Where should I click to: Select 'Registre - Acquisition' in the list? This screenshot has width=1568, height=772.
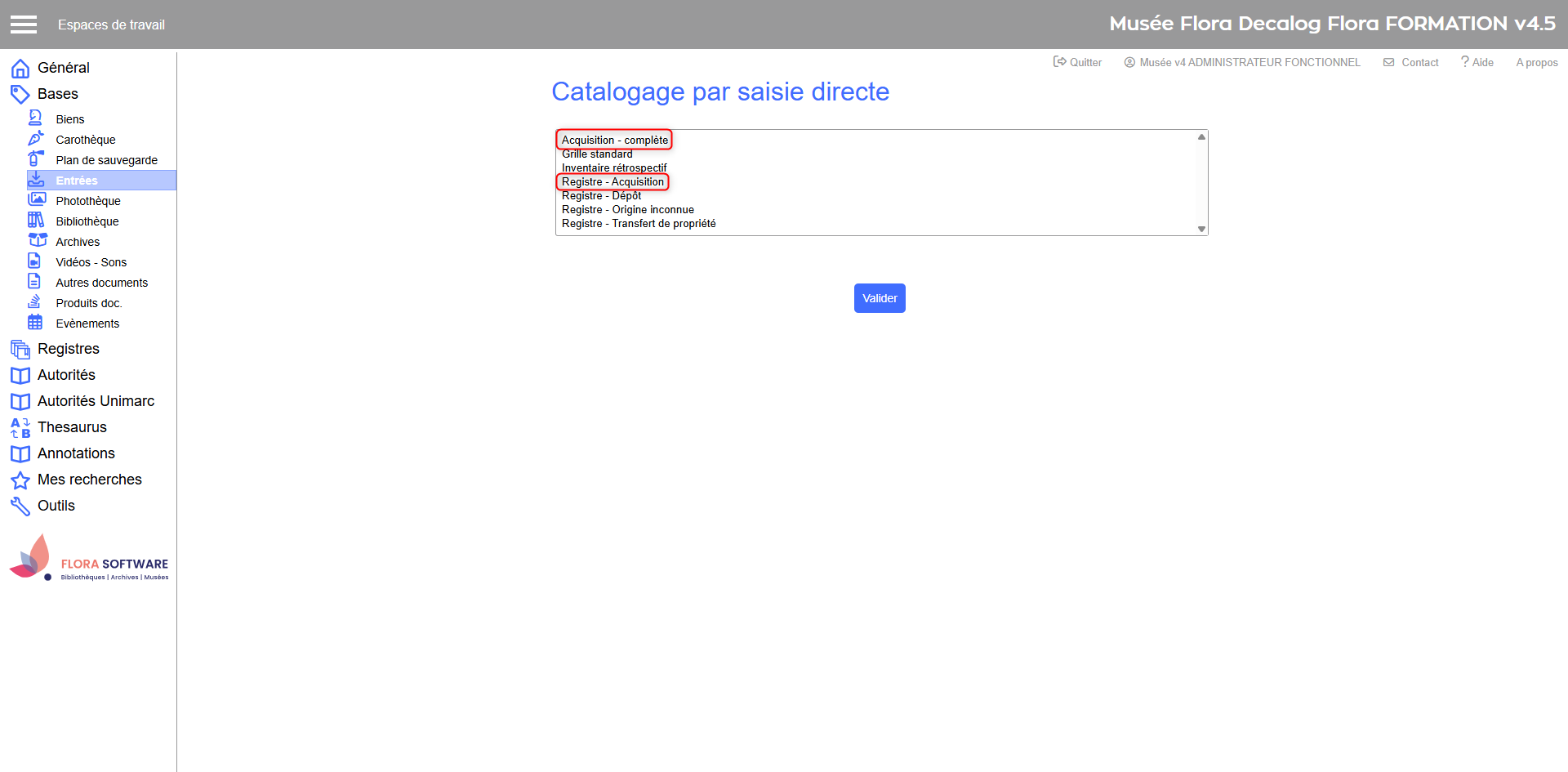click(612, 182)
